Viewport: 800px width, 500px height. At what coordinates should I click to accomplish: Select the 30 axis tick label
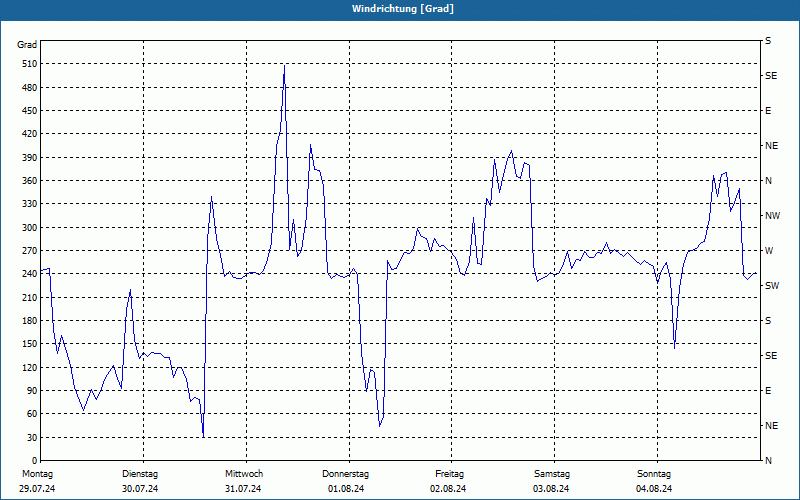point(32,437)
